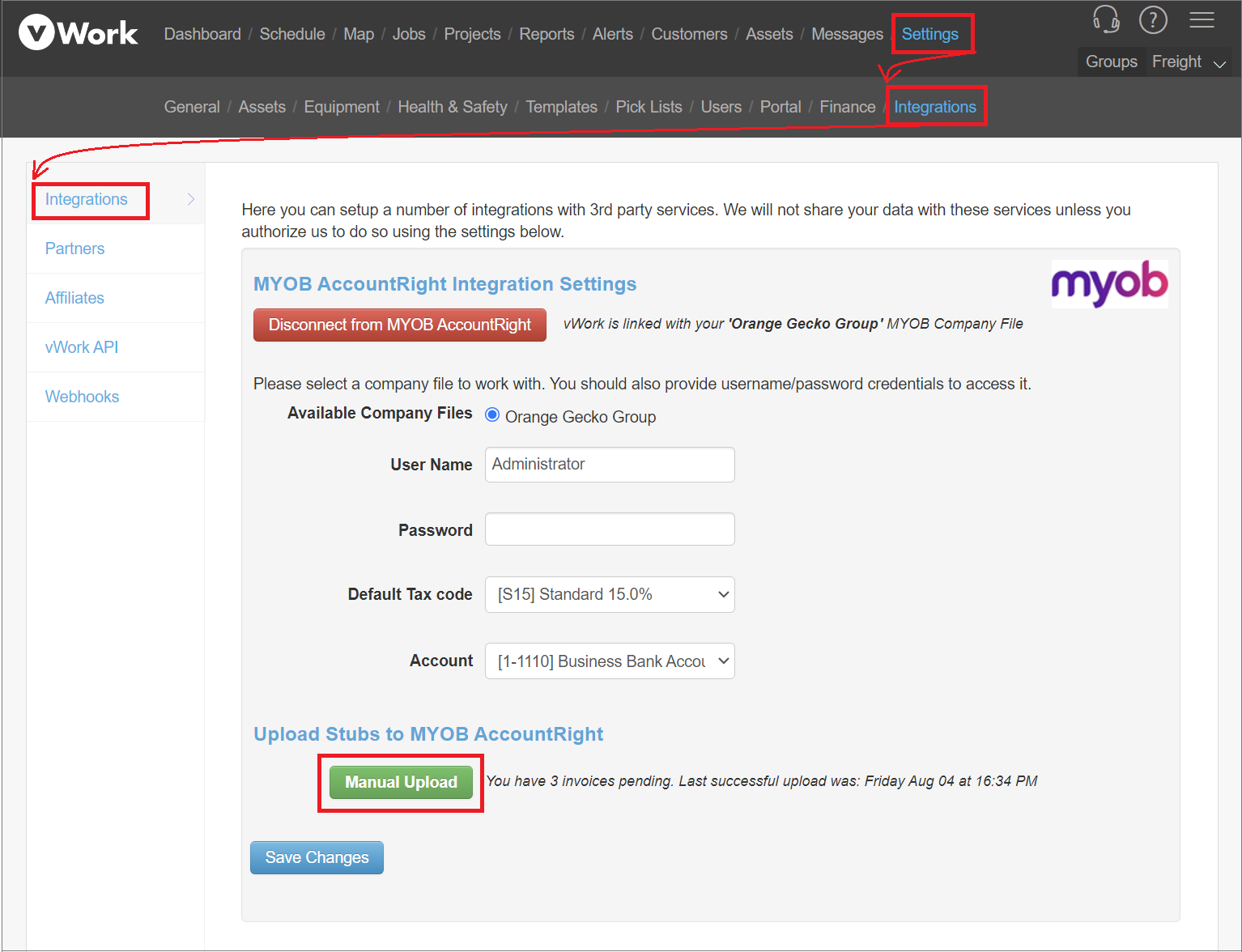Open Affiliates in the sidebar
This screenshot has width=1242, height=952.
[x=74, y=298]
